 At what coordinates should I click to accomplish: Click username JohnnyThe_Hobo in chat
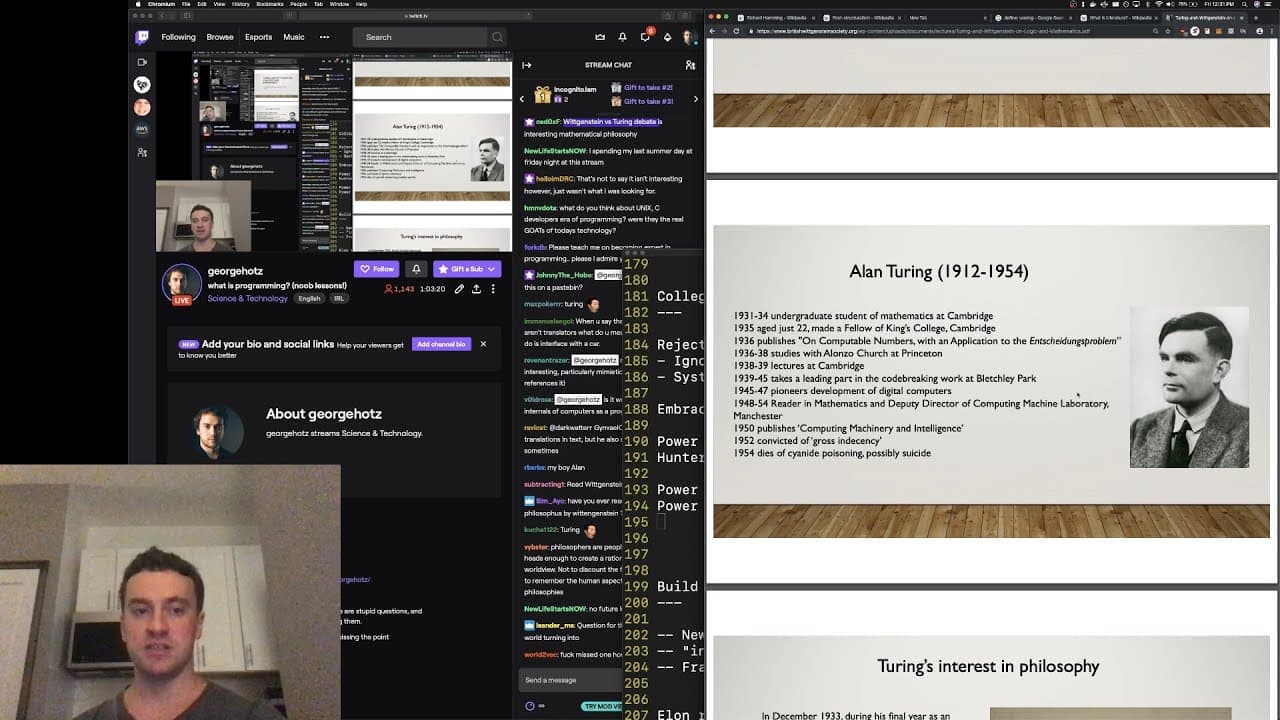click(x=564, y=275)
